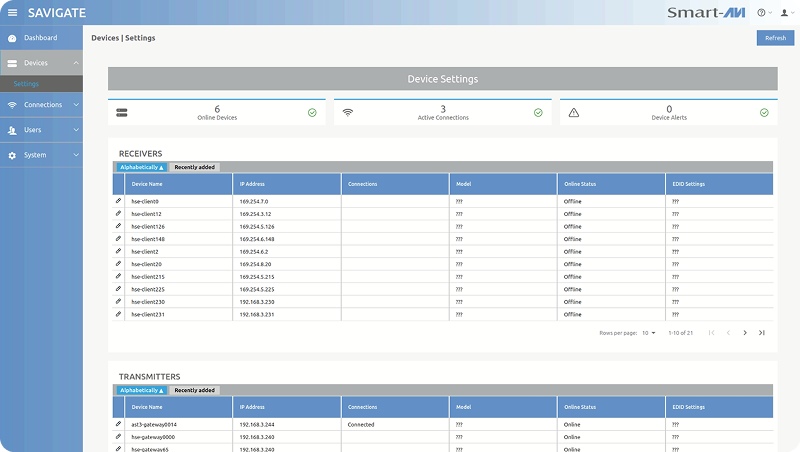Click the IP Address column header in Receivers

(x=250, y=184)
